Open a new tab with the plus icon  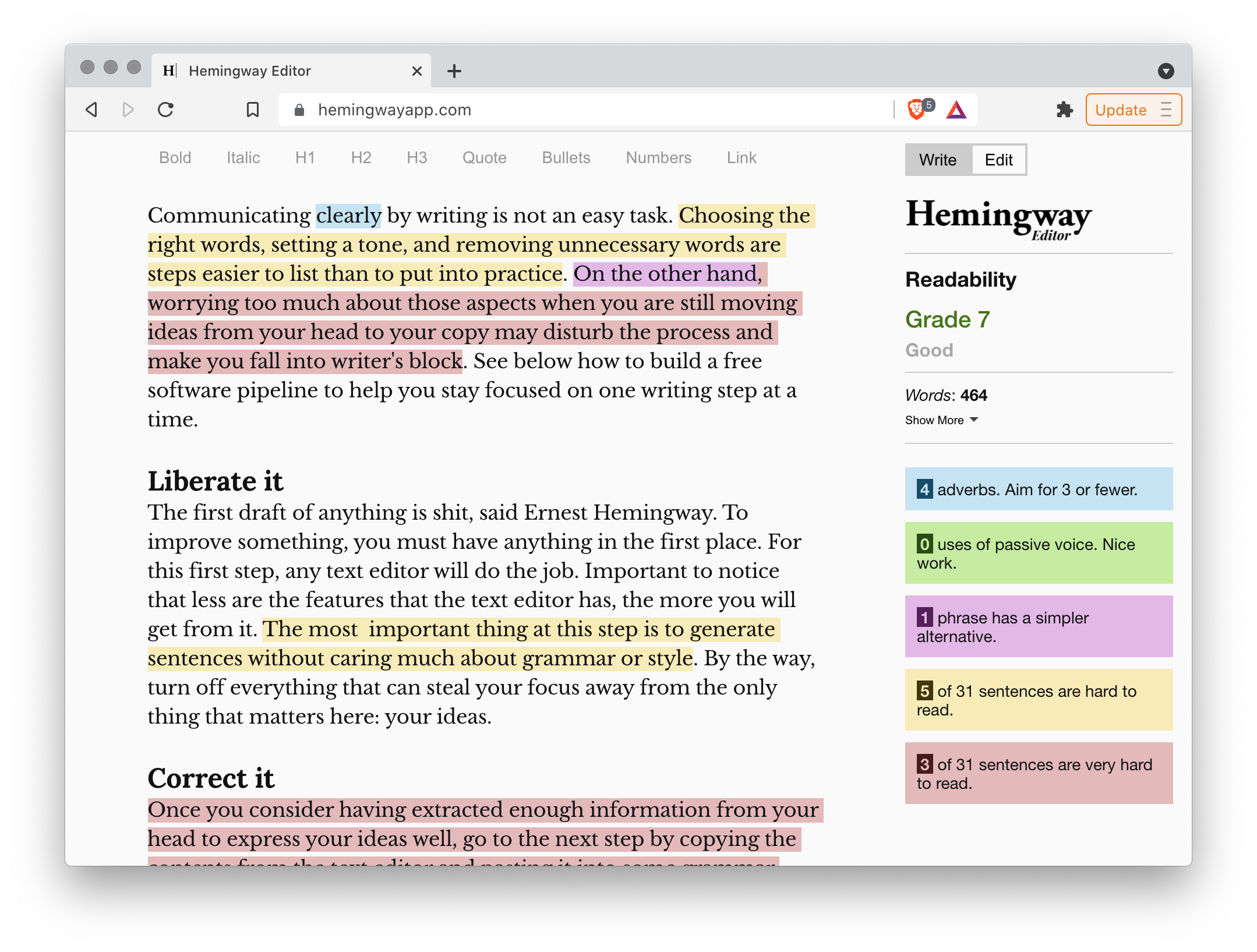pos(454,71)
